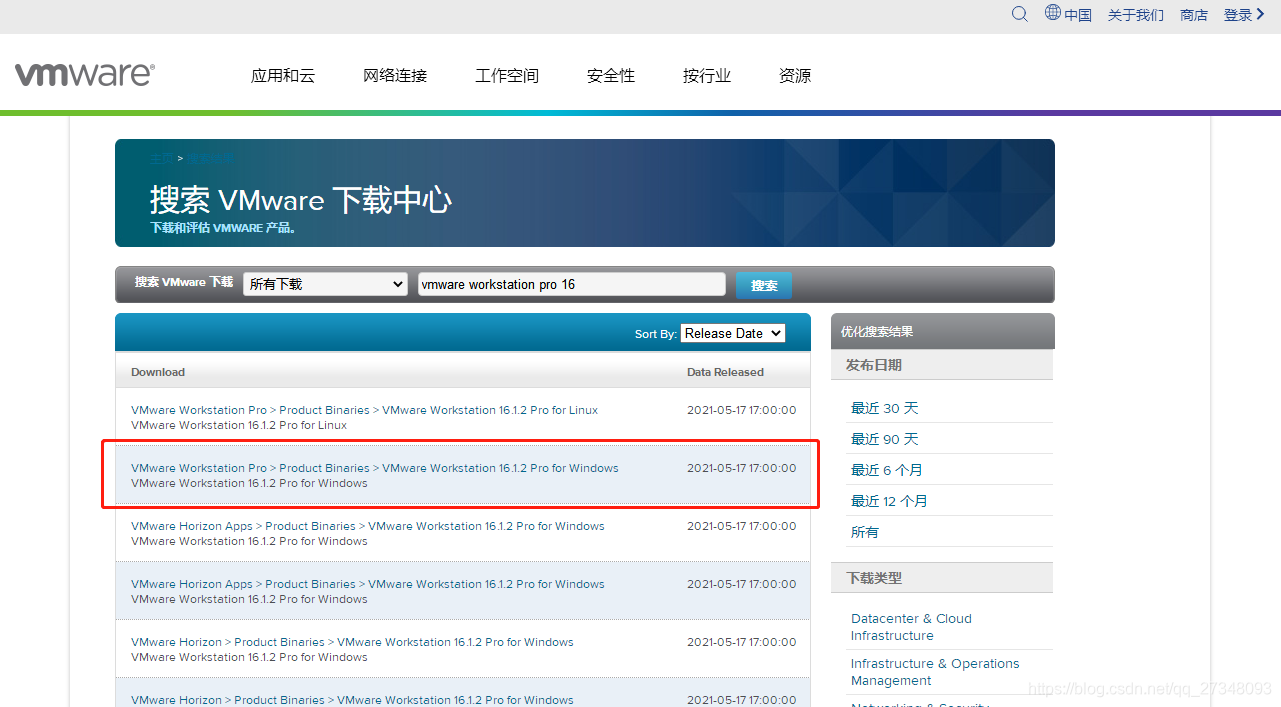Click the globe icon beside 中国

[1053, 13]
